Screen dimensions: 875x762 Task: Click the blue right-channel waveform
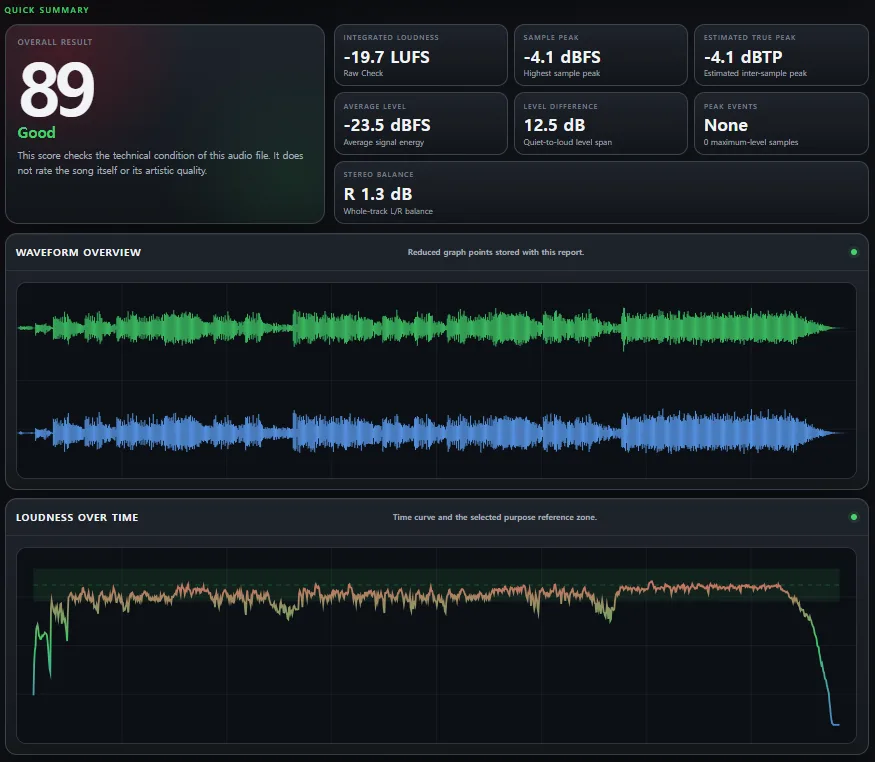430,432
